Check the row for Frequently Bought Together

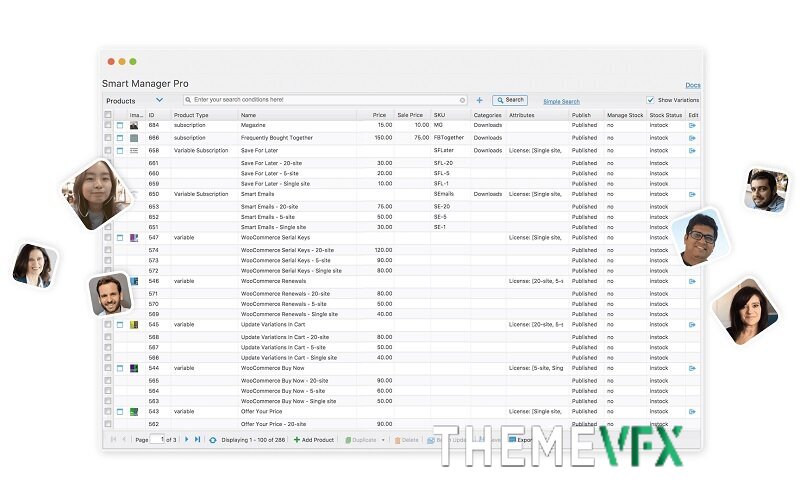(108, 138)
